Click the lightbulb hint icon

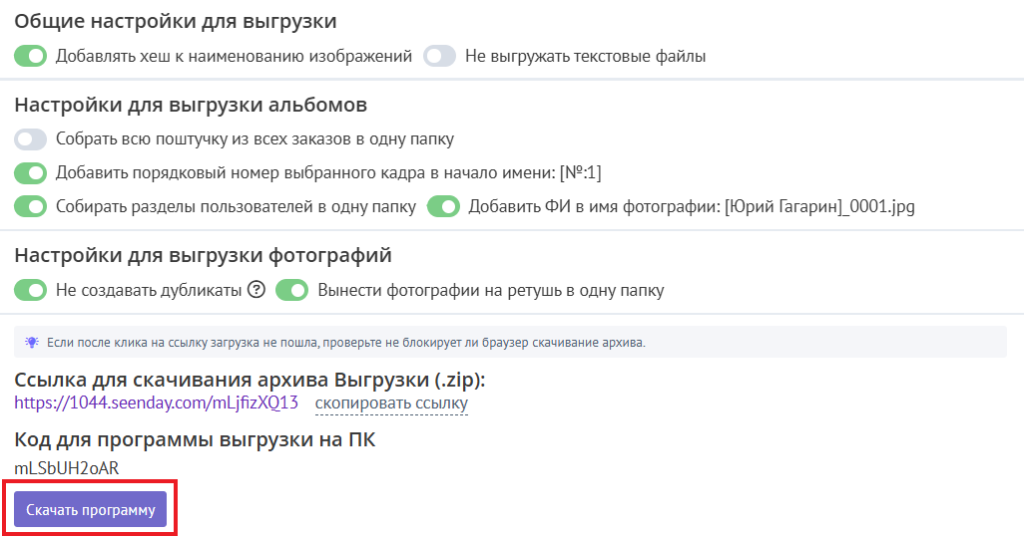[31, 342]
